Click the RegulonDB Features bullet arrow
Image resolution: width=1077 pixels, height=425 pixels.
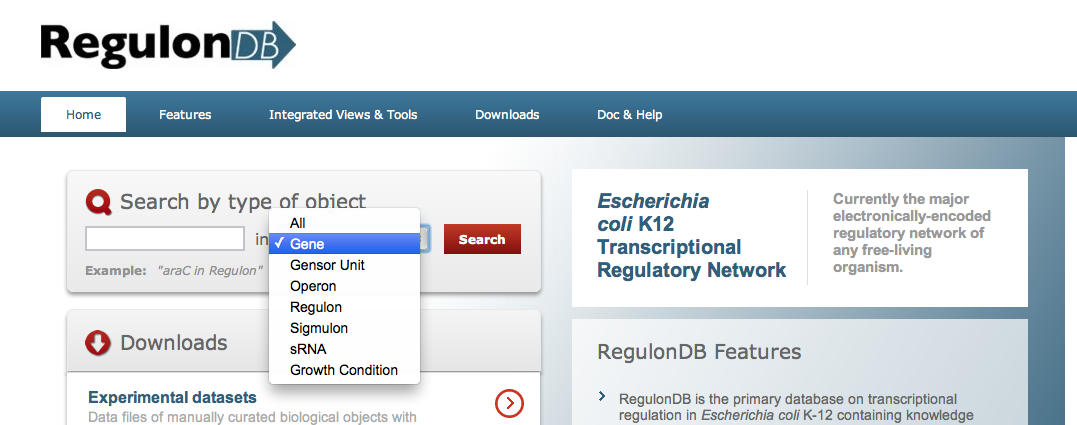pos(602,396)
